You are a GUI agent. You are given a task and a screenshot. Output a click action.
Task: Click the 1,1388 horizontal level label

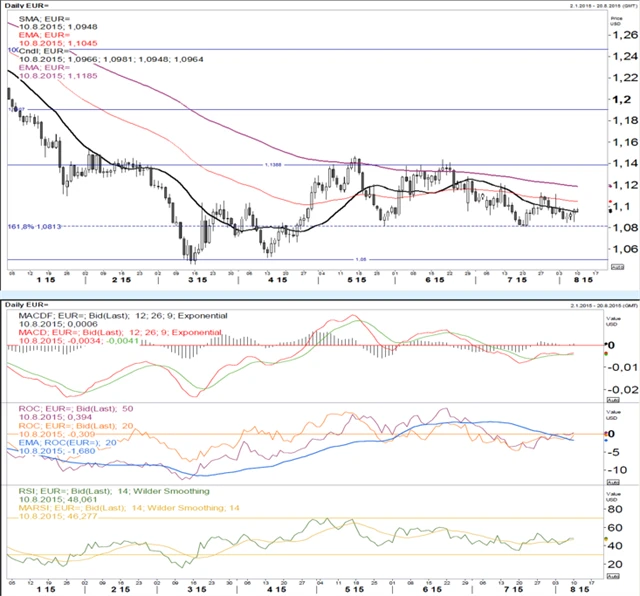[x=272, y=164]
